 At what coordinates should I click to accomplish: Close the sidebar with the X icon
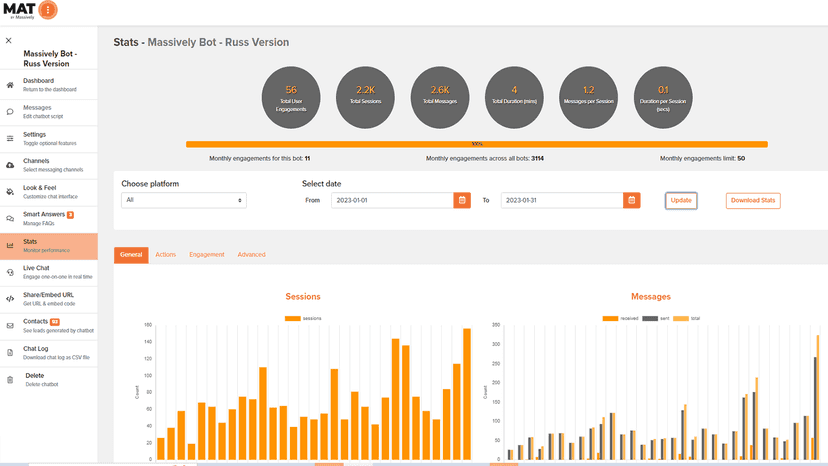tap(8, 40)
